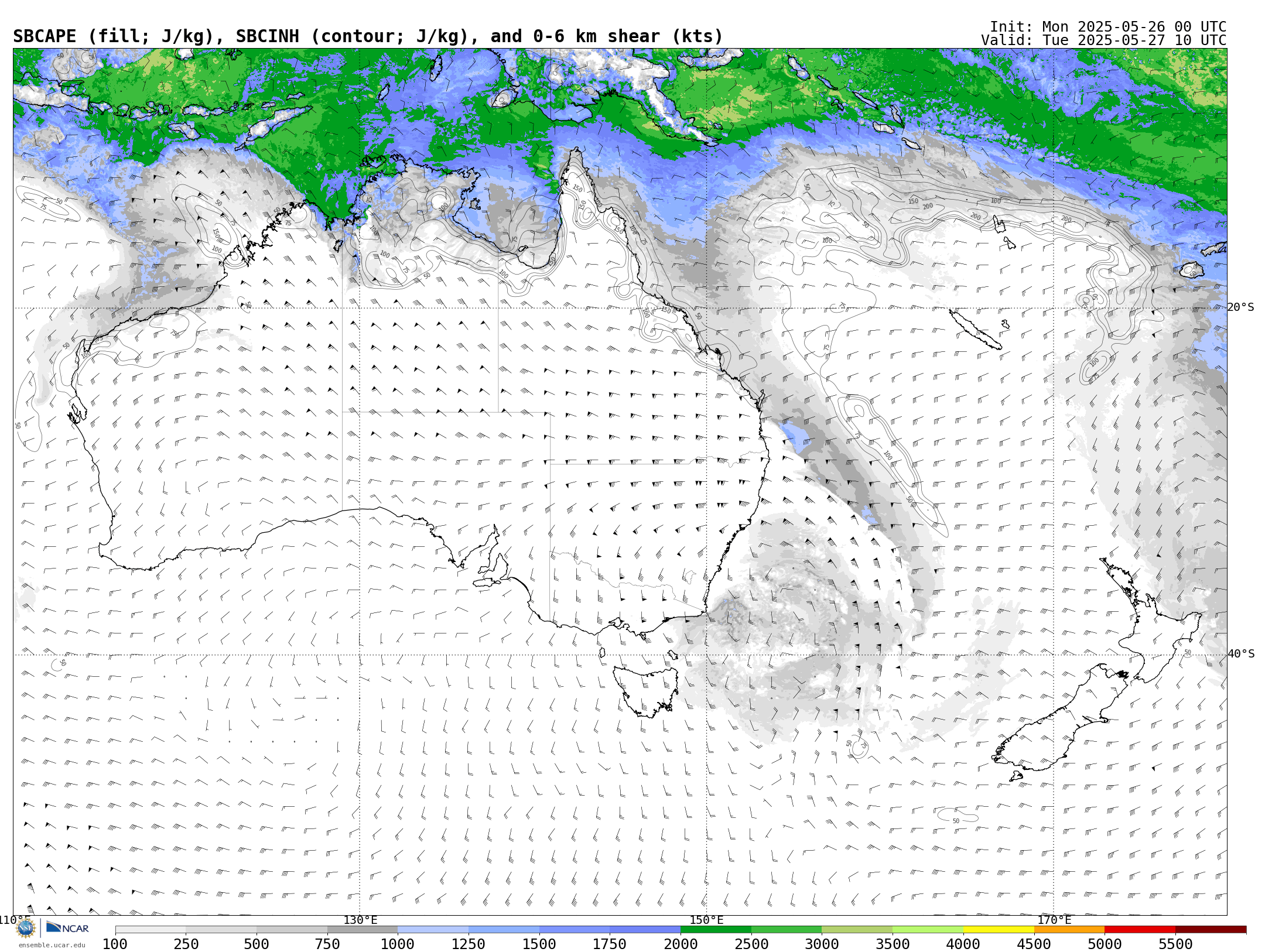Click the 40°S latitude label
Screen dimensions: 1265x952
pos(1241,654)
